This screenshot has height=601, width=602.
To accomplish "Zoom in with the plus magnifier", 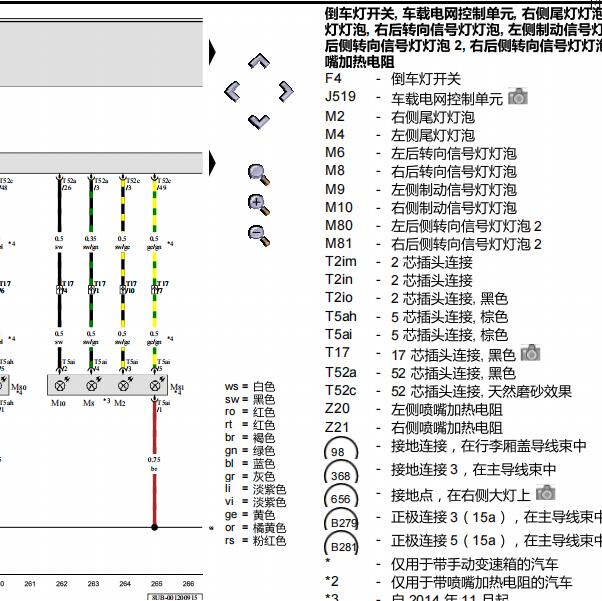I will coord(259,205).
